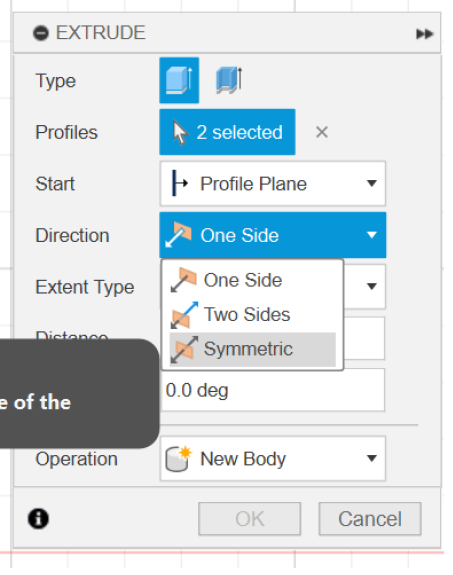453x575 pixels.
Task: Click the 0.0 deg taper angle field
Action: [x=273, y=390]
